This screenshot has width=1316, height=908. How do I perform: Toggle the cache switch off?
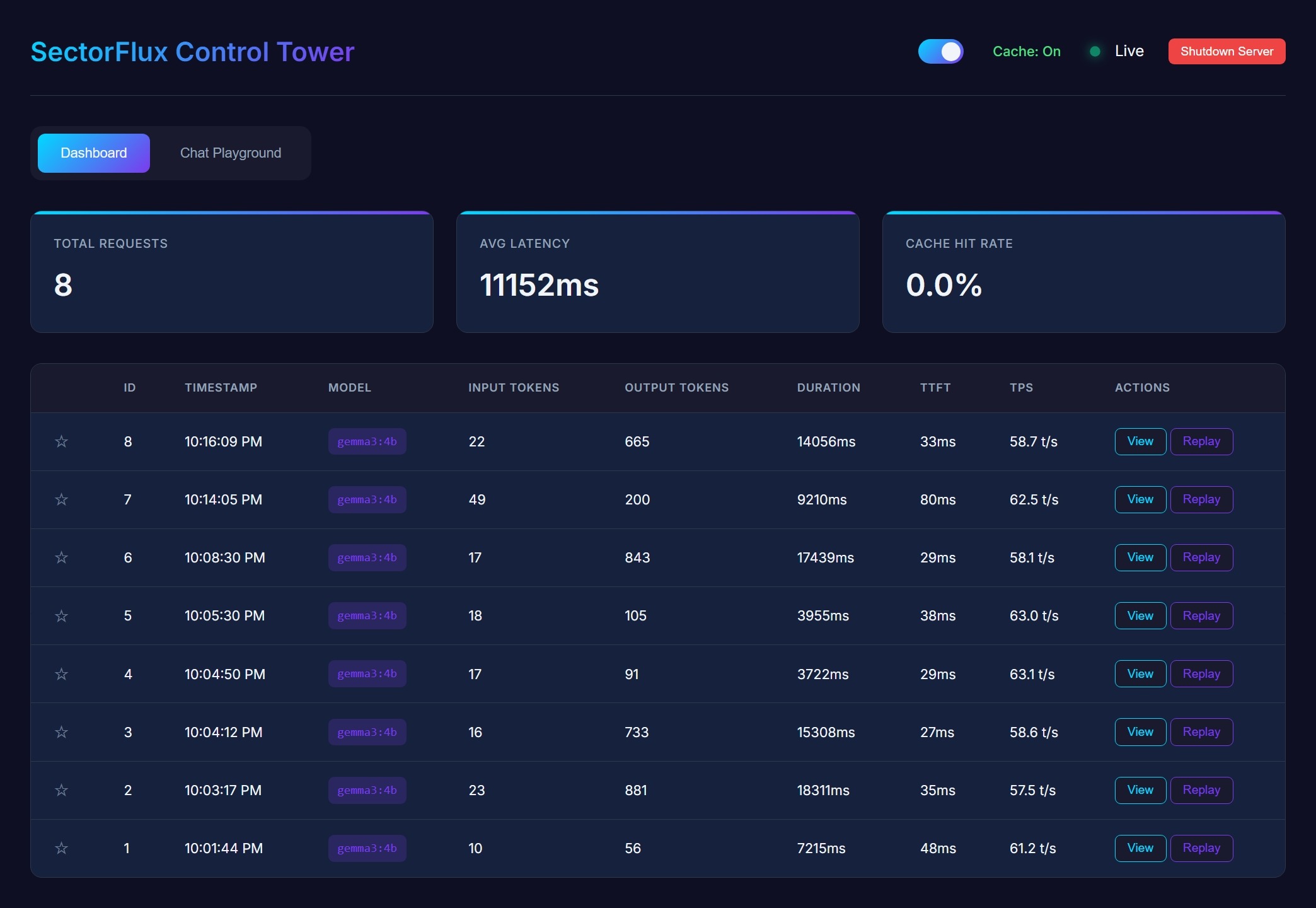click(x=941, y=51)
